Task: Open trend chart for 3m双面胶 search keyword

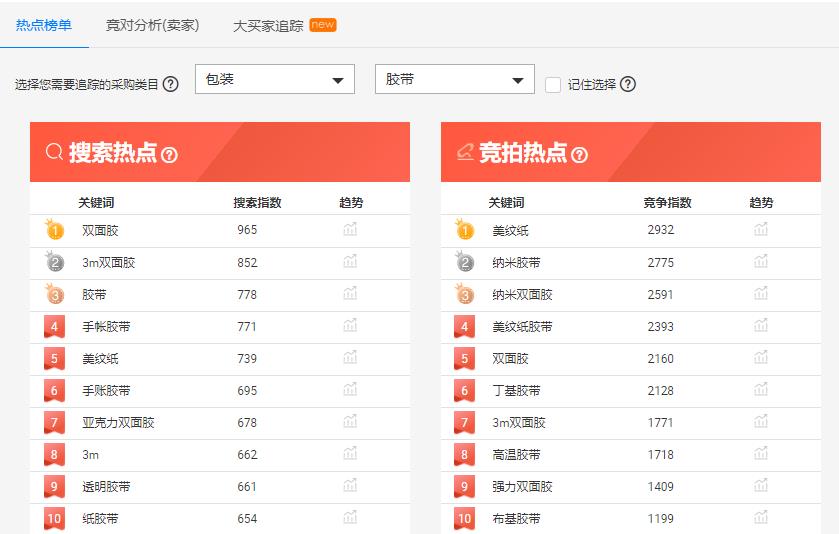Action: coord(350,262)
